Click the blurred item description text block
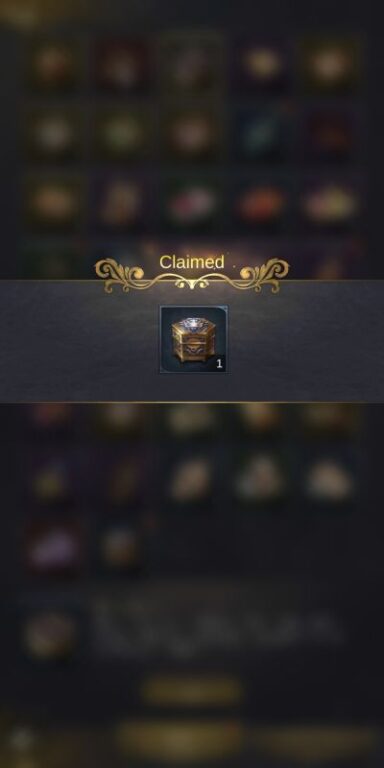Viewport: 384px width, 768px height. click(x=216, y=628)
